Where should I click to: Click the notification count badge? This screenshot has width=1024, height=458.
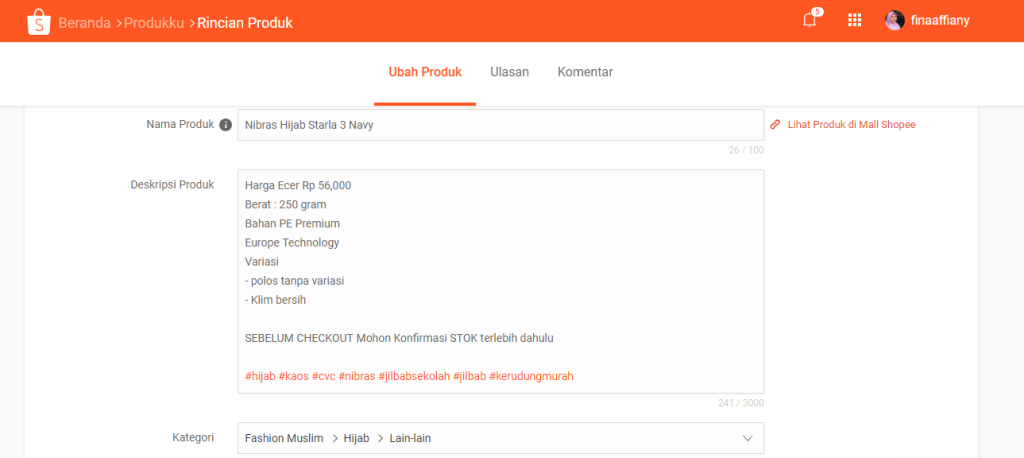(817, 12)
